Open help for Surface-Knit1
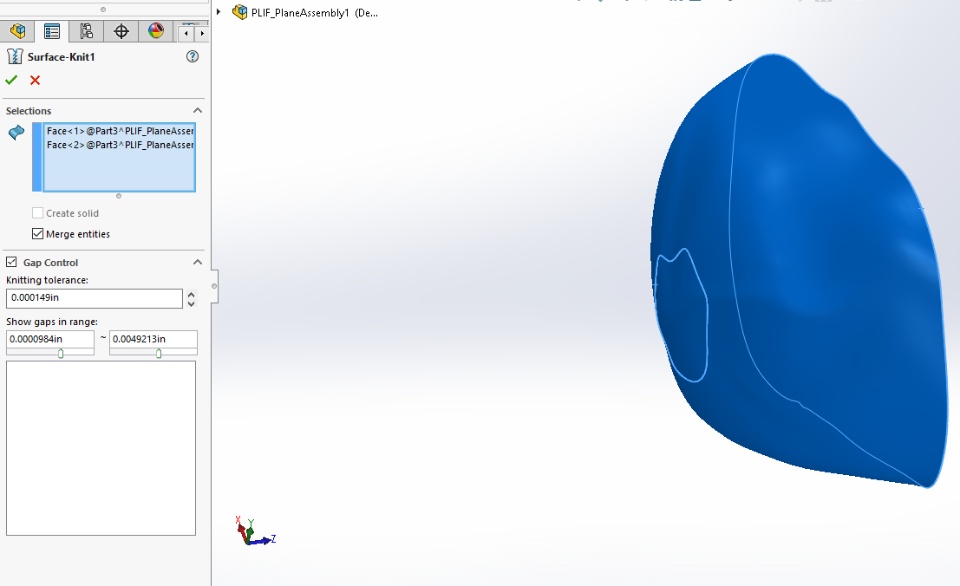 [x=192, y=56]
